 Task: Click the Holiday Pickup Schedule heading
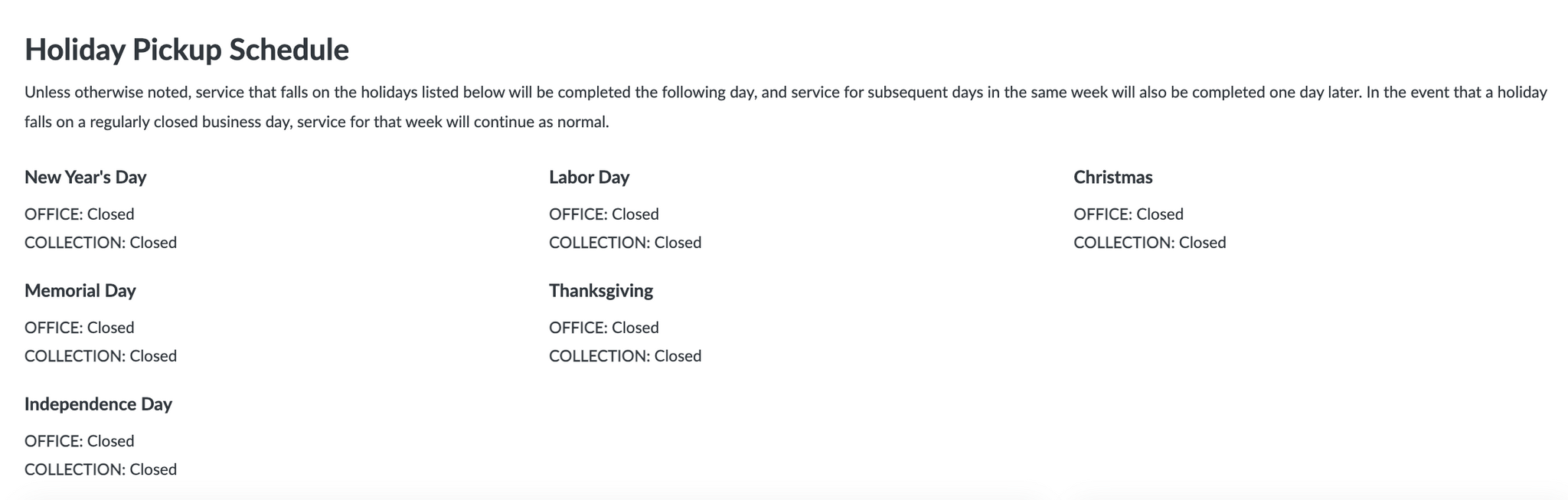[187, 51]
